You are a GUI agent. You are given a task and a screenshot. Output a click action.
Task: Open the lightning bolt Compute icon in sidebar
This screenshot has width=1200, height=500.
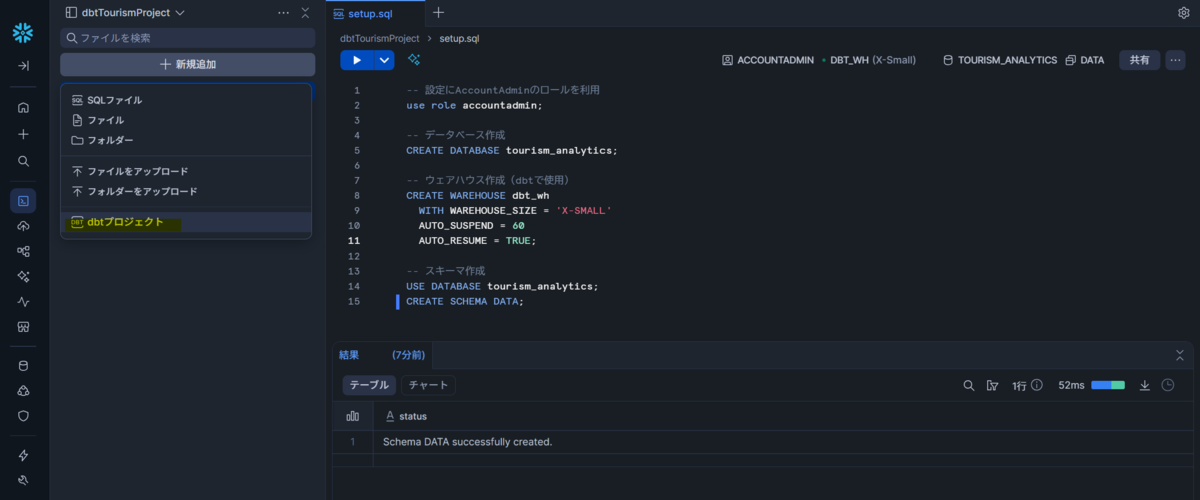click(x=23, y=455)
